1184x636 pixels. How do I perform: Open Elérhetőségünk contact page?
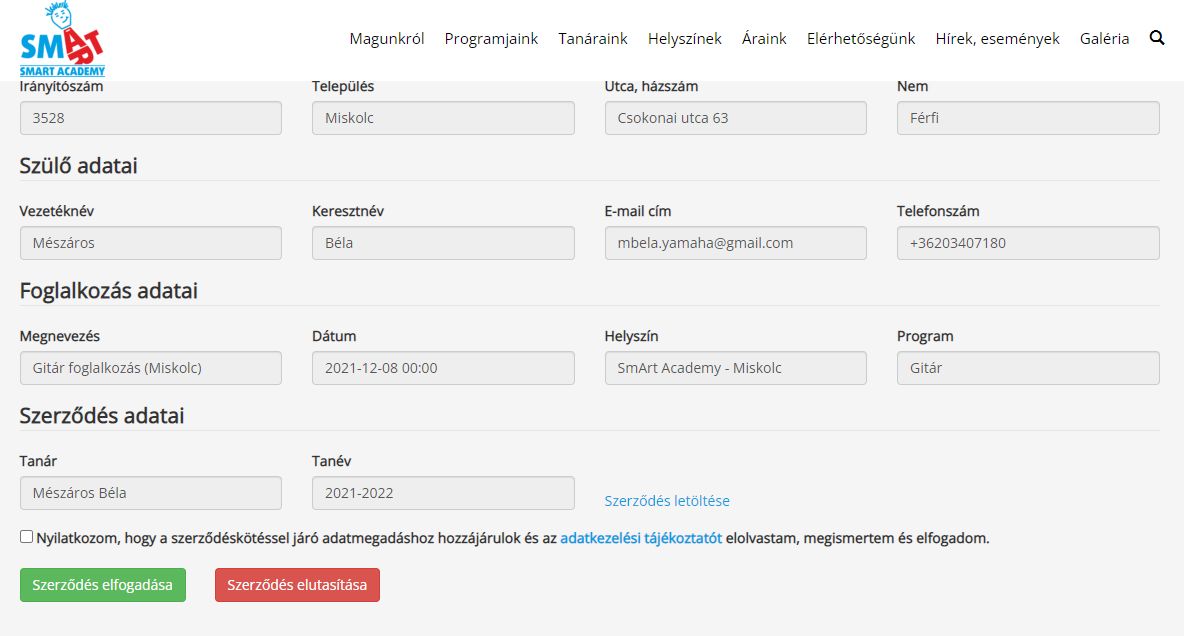click(861, 39)
